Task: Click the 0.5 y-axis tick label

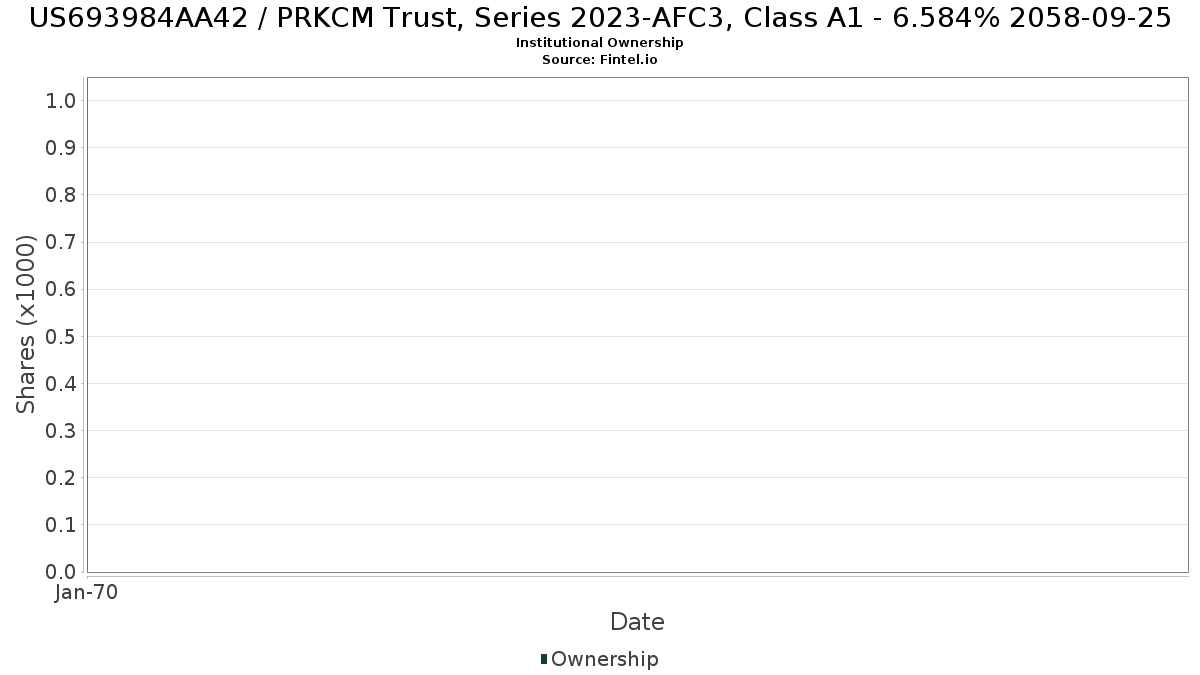Action: [61, 336]
